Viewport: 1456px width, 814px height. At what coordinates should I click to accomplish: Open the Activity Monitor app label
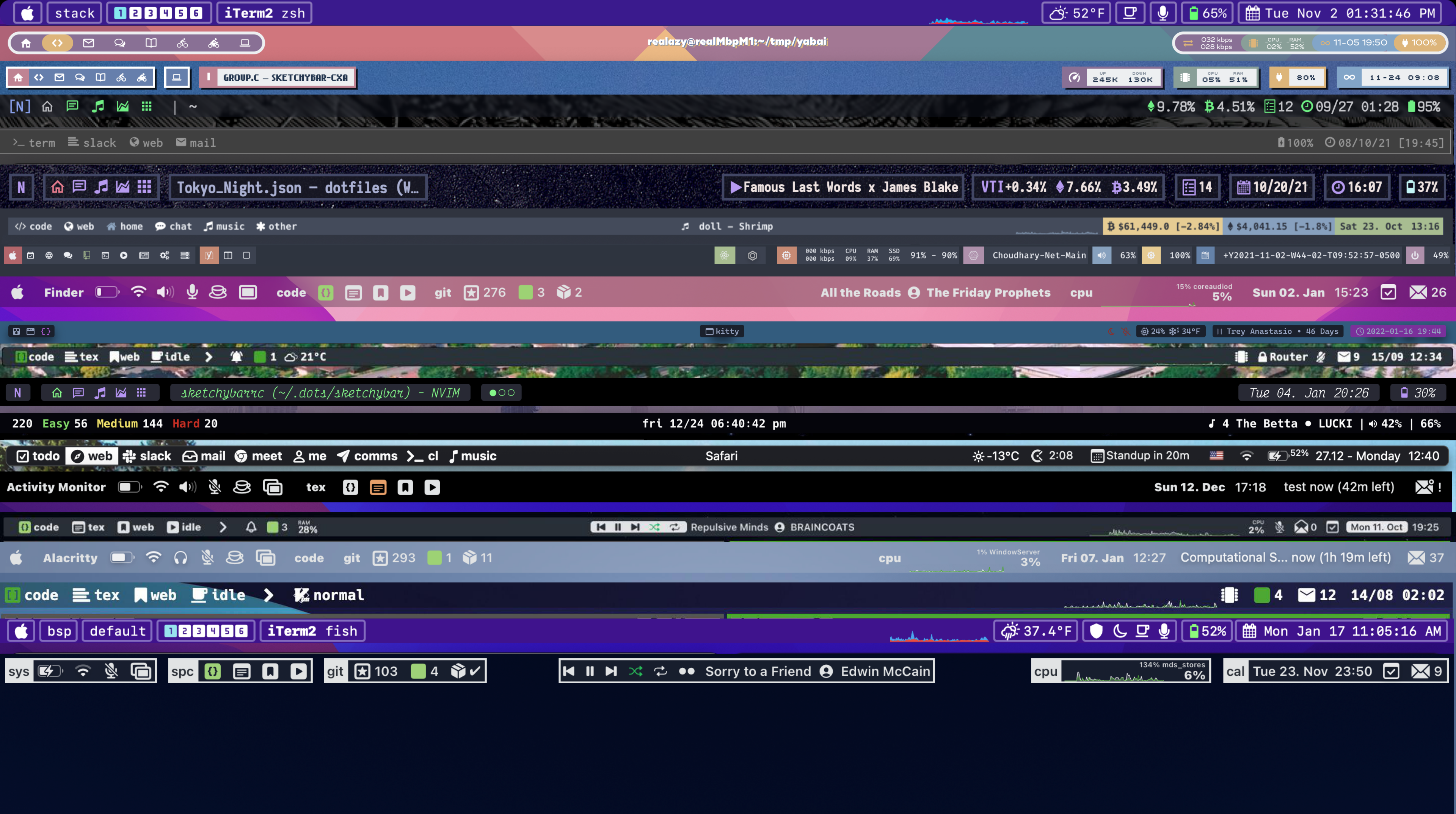point(56,487)
